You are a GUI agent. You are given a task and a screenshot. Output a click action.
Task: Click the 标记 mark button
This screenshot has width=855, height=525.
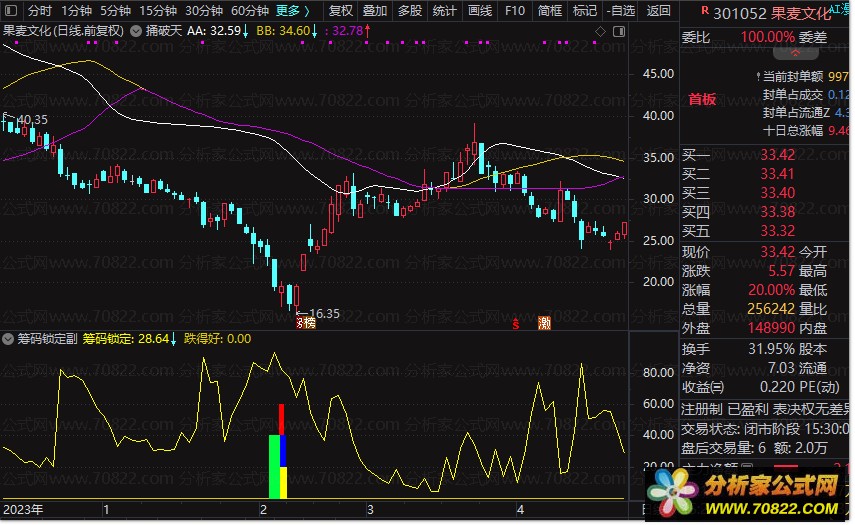tap(585, 10)
